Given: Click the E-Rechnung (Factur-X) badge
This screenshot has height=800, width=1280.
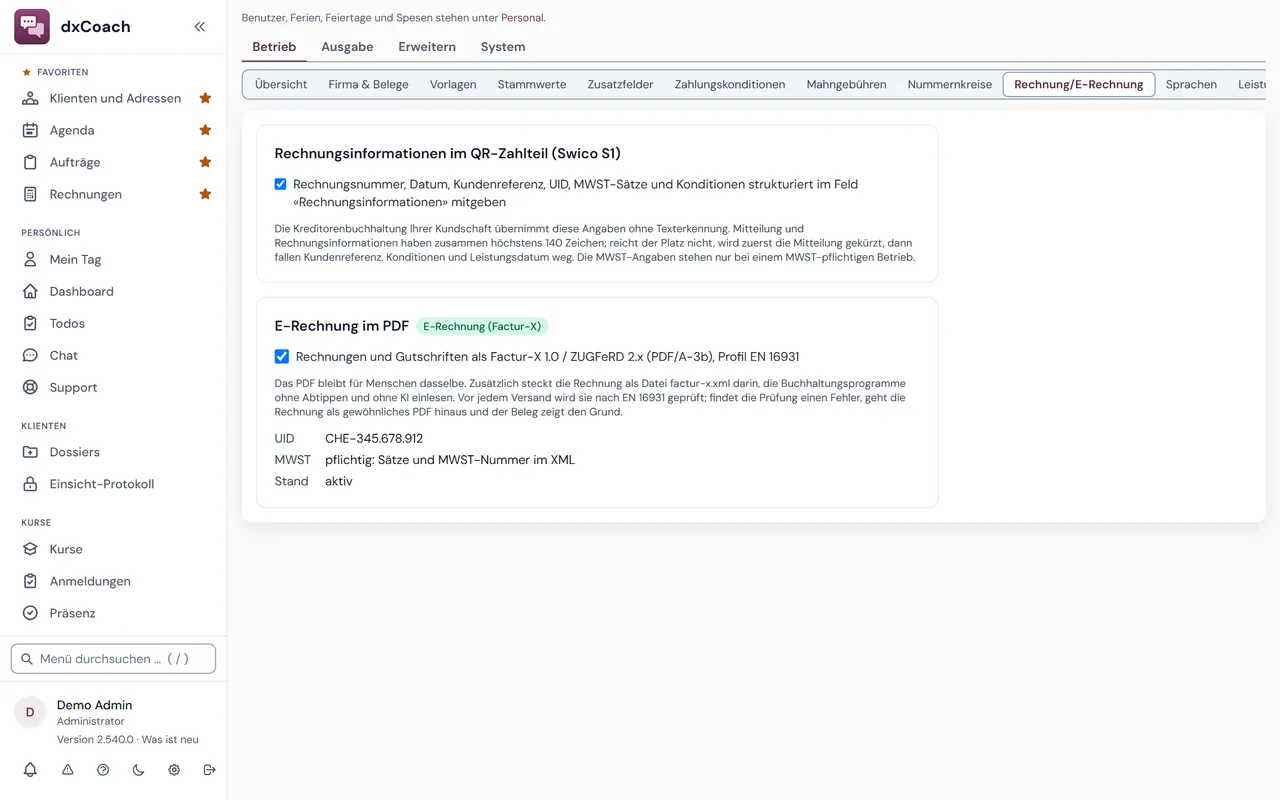Looking at the screenshot, I should (x=482, y=326).
